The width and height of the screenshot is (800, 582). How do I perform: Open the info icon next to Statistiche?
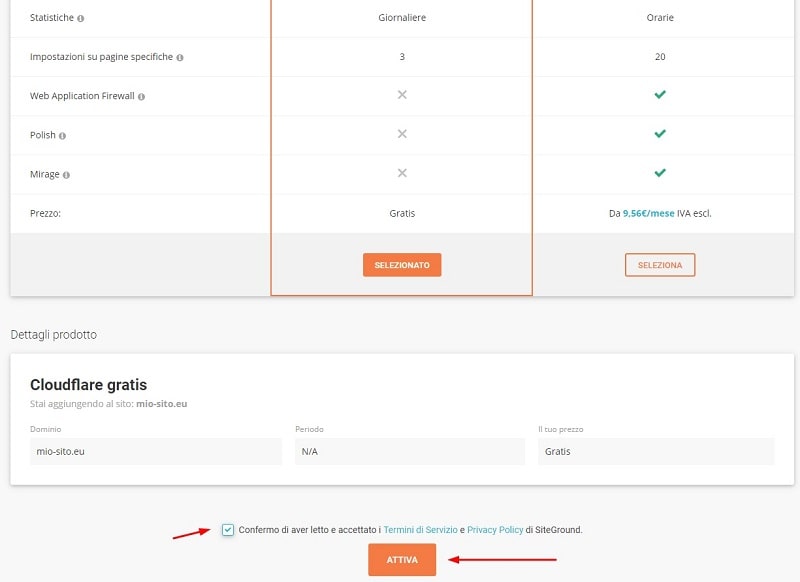click(x=81, y=18)
